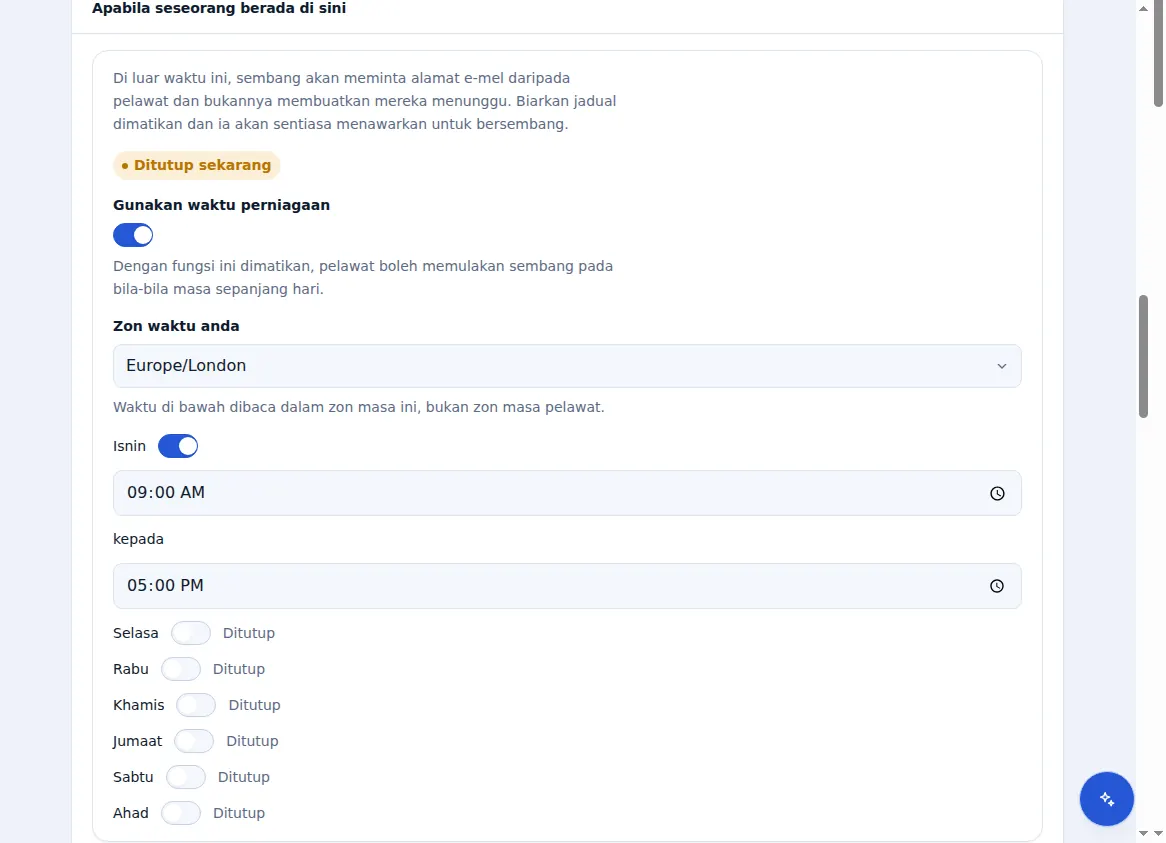Click the Isnin closing time field 05:00 PM
This screenshot has height=843, width=1166.
[x=567, y=586]
